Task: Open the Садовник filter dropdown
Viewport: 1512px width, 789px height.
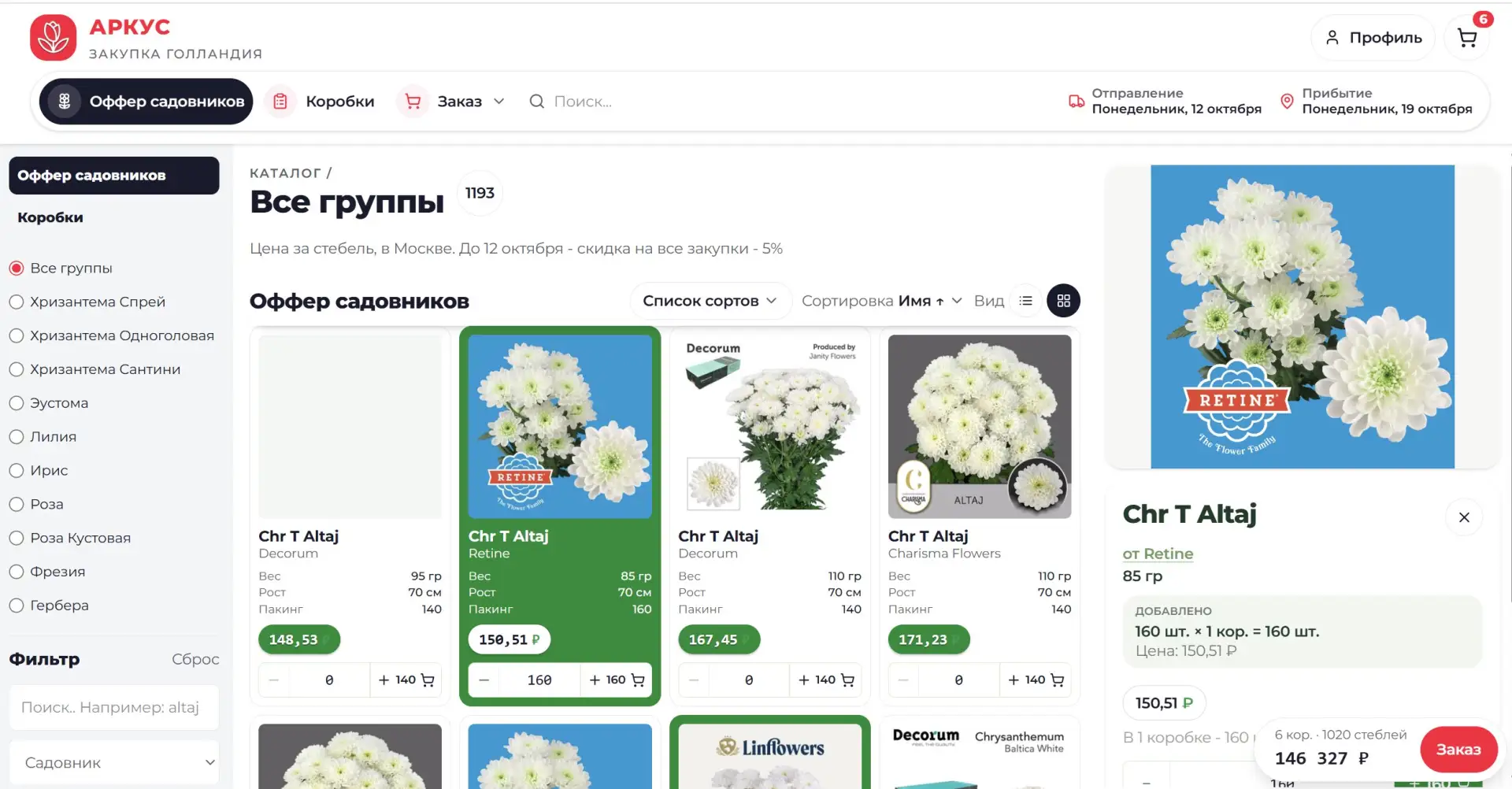Action: tap(114, 763)
